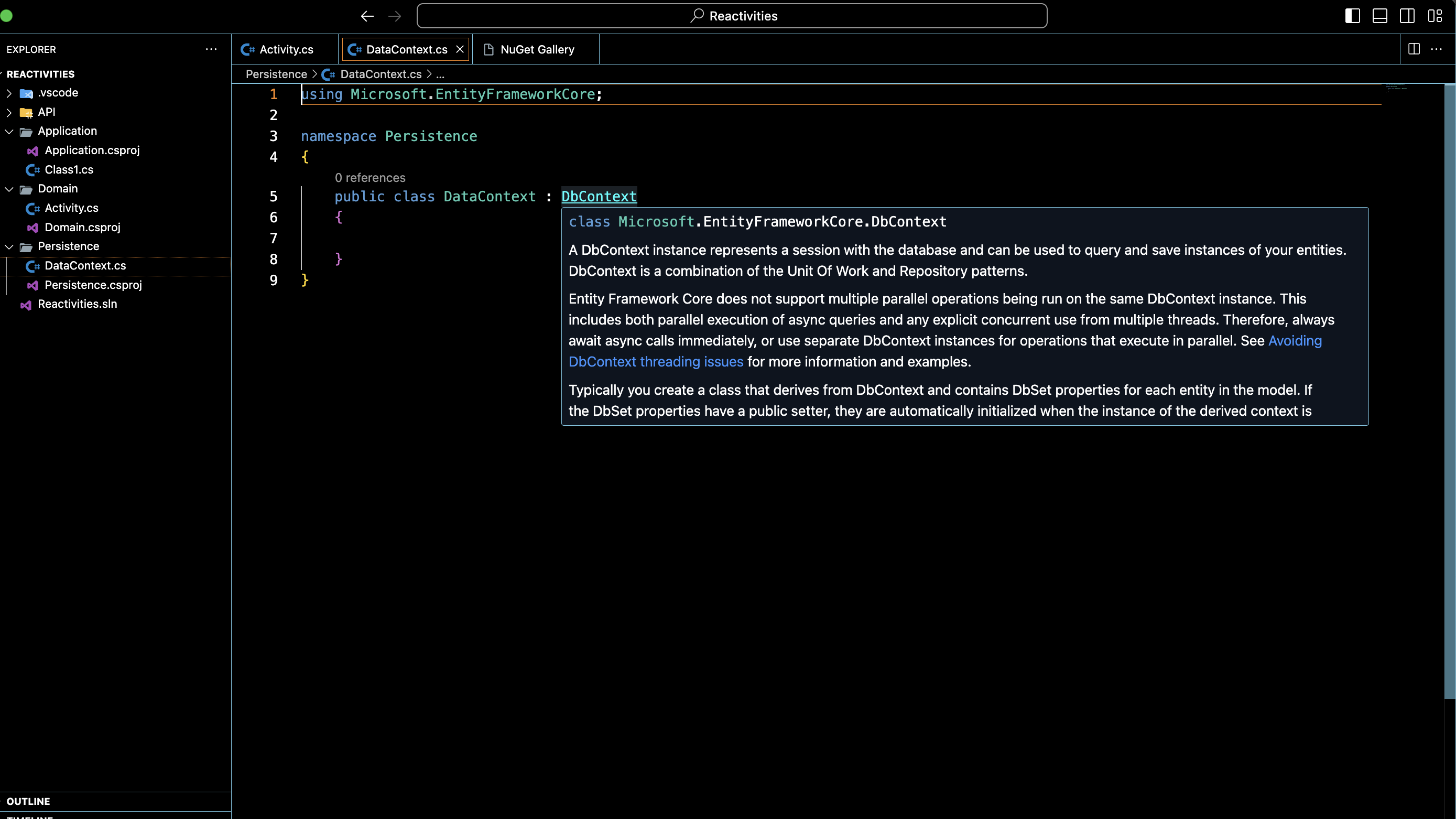This screenshot has height=819, width=1456.
Task: Open Persistence.csproj file in explorer
Action: 93,285
